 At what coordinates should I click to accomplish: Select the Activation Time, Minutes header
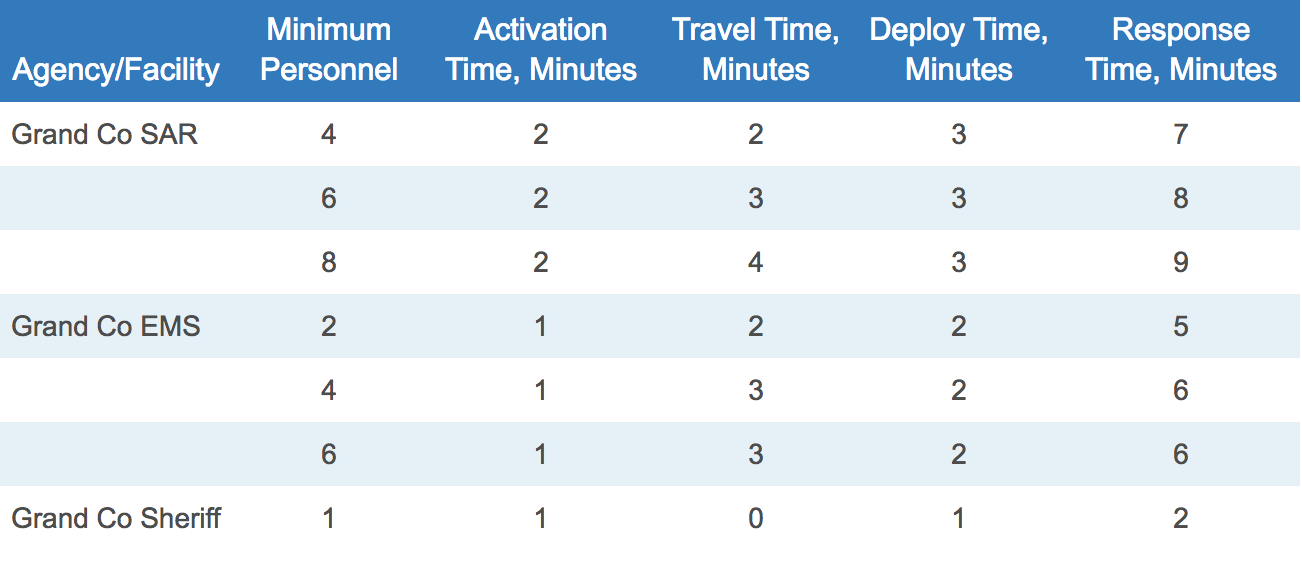click(540, 50)
